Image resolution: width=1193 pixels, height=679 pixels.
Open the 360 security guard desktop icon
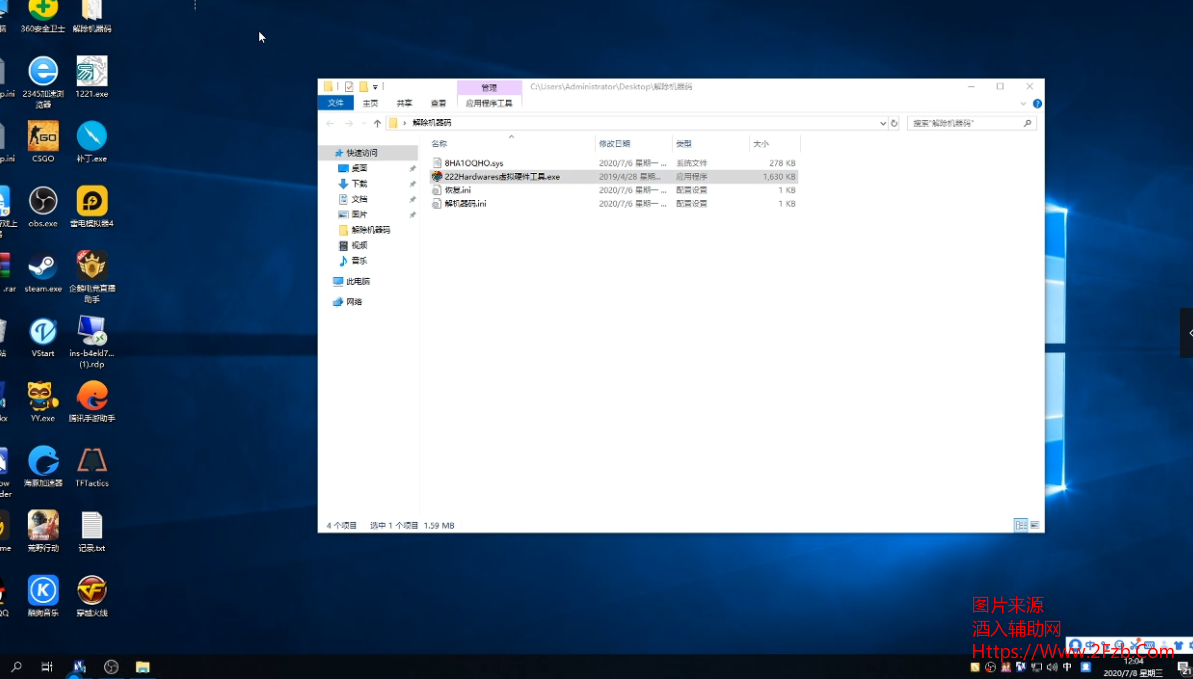(x=43, y=15)
